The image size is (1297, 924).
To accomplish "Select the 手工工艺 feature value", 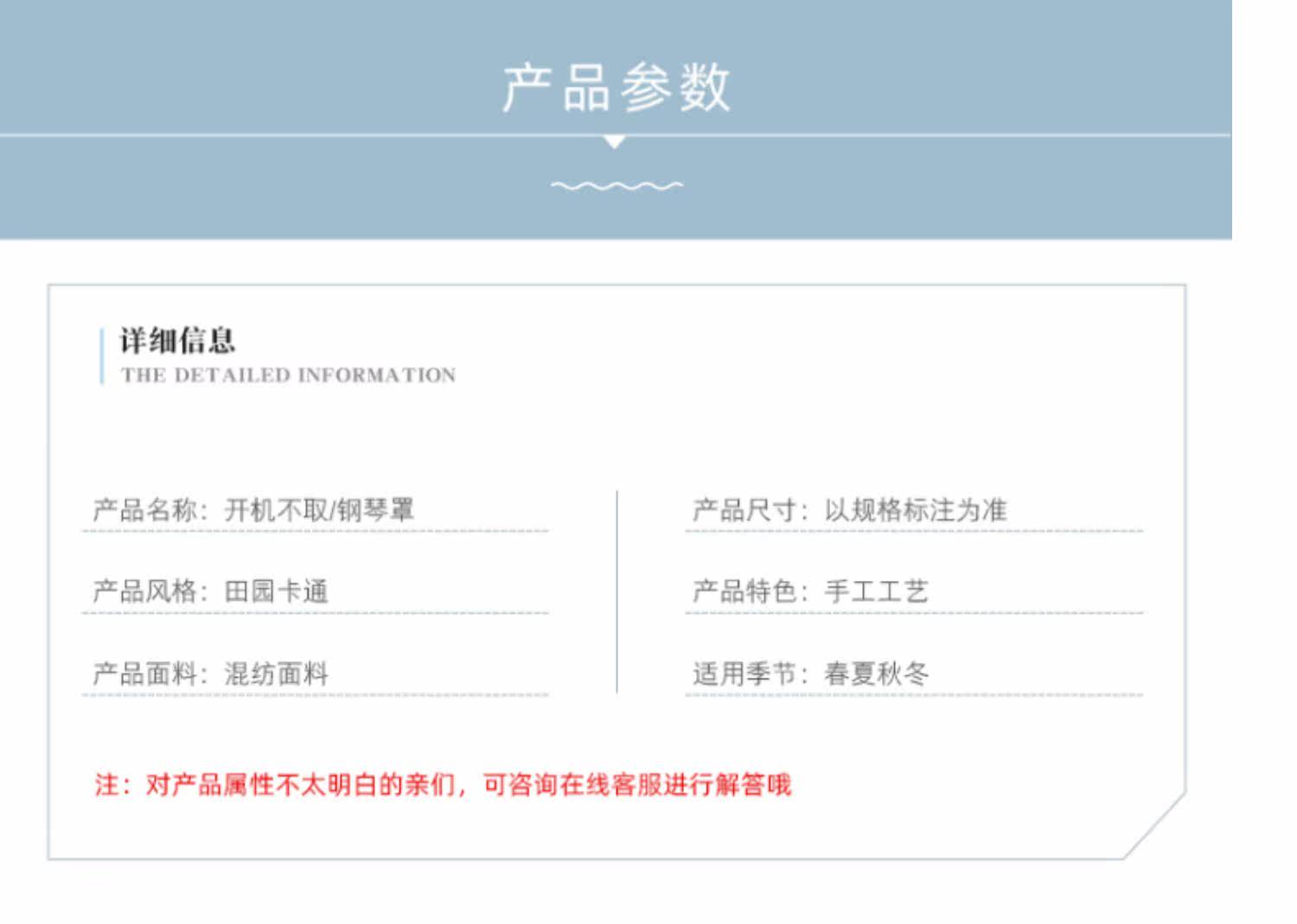I will click(x=876, y=591).
